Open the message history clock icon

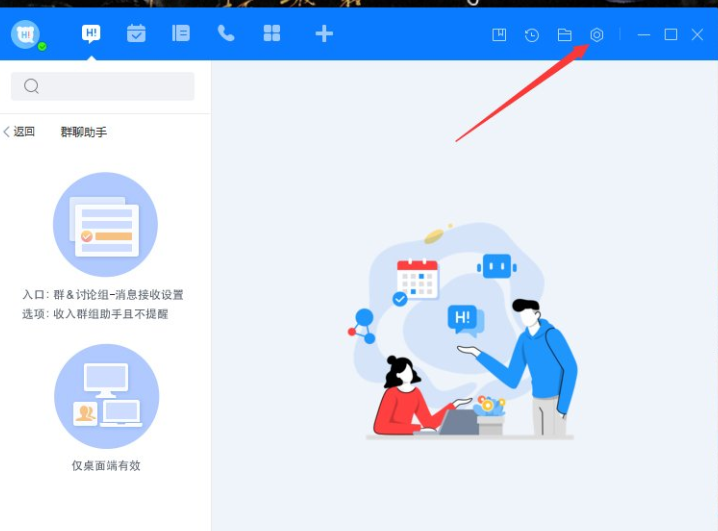point(532,35)
